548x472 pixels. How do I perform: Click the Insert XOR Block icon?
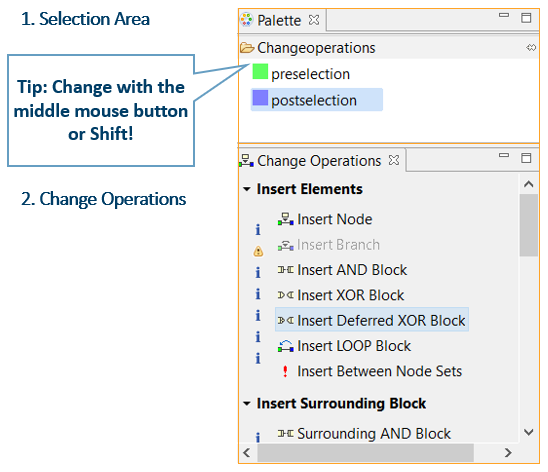tap(286, 295)
